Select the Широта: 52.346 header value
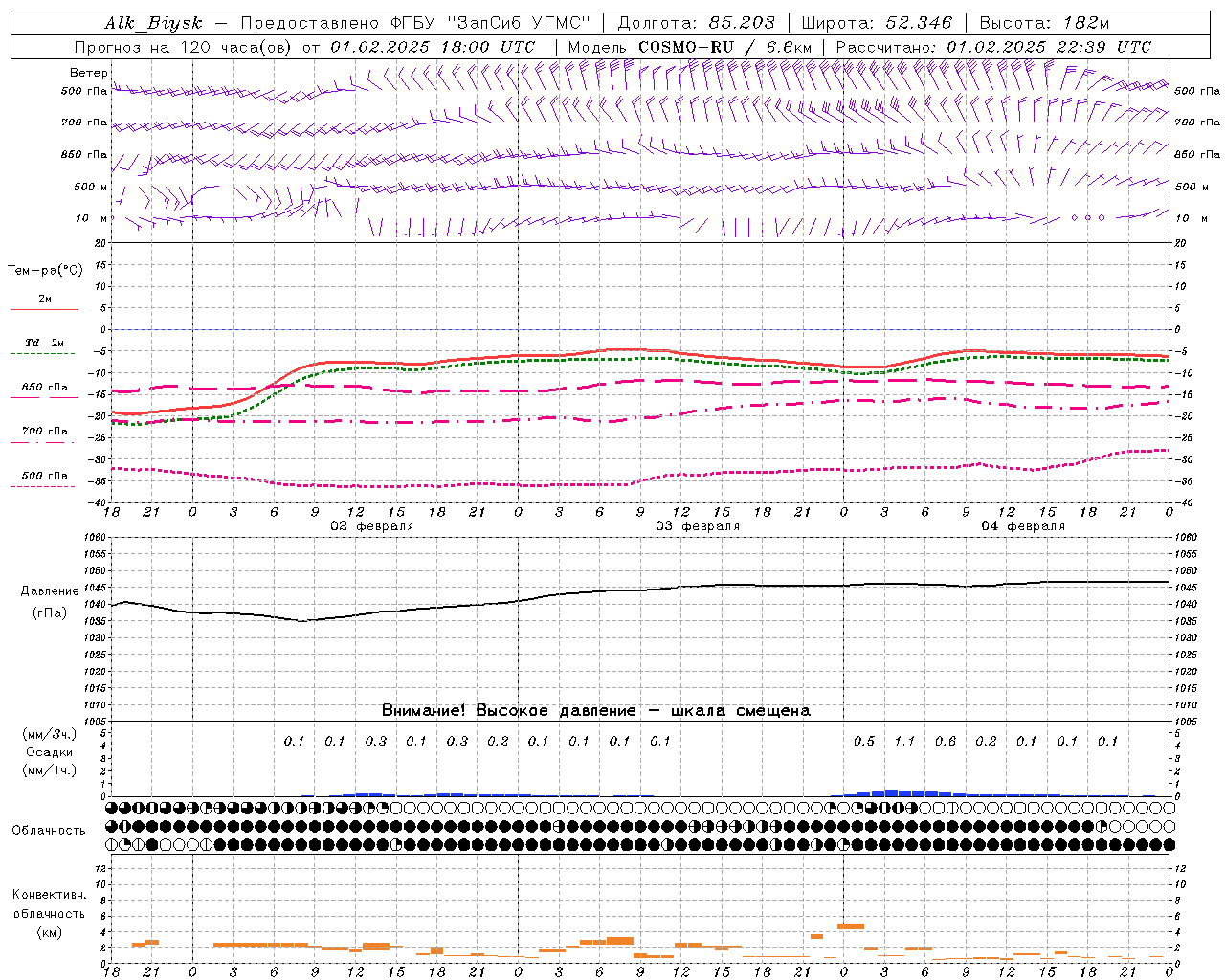1225x980 pixels. (877, 23)
